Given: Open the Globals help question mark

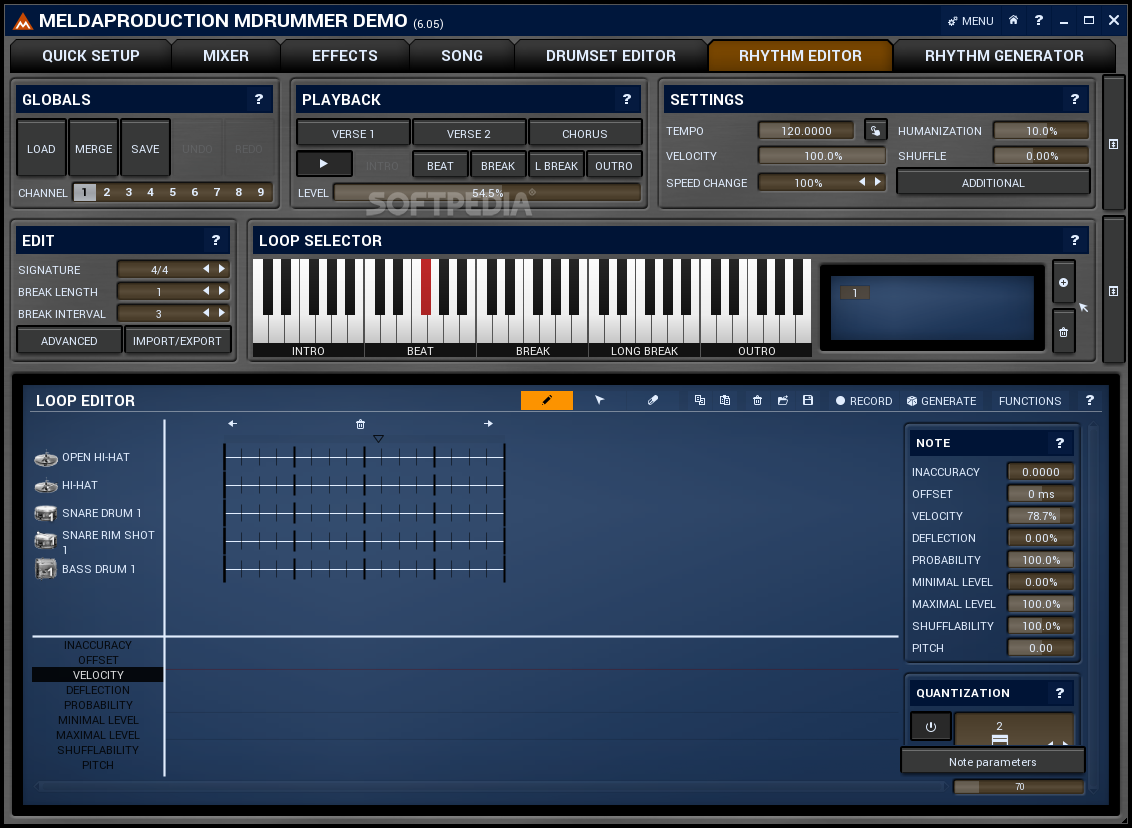Looking at the screenshot, I should [x=258, y=100].
